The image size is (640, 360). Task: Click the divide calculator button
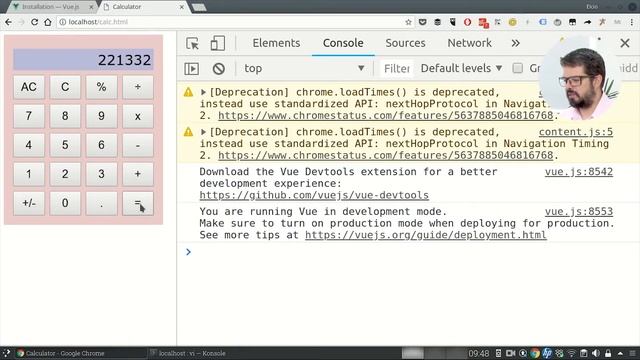pos(138,87)
